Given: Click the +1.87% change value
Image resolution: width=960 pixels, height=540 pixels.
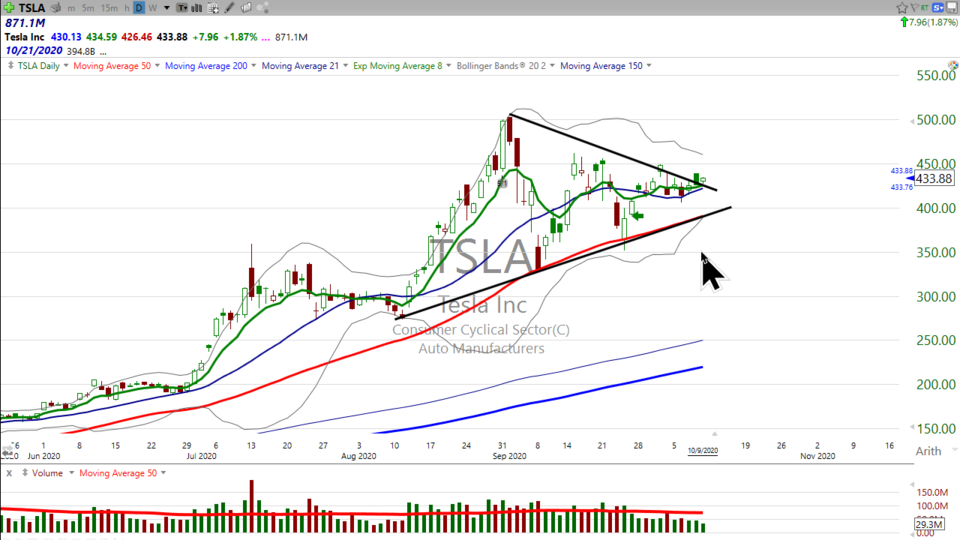Looking at the screenshot, I should (240, 37).
